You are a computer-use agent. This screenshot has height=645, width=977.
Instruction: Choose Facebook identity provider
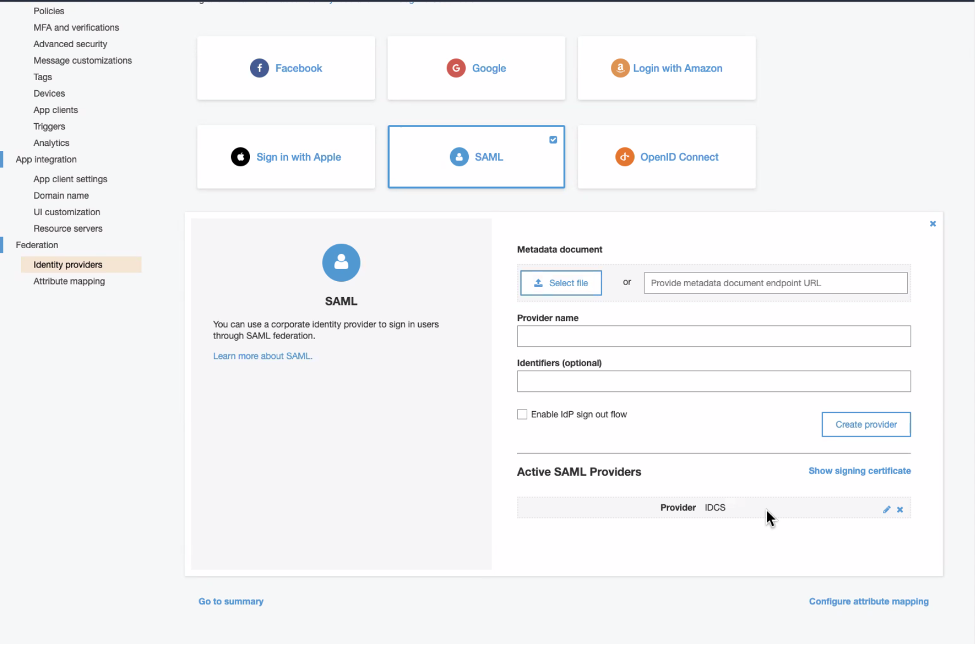[x=286, y=68]
